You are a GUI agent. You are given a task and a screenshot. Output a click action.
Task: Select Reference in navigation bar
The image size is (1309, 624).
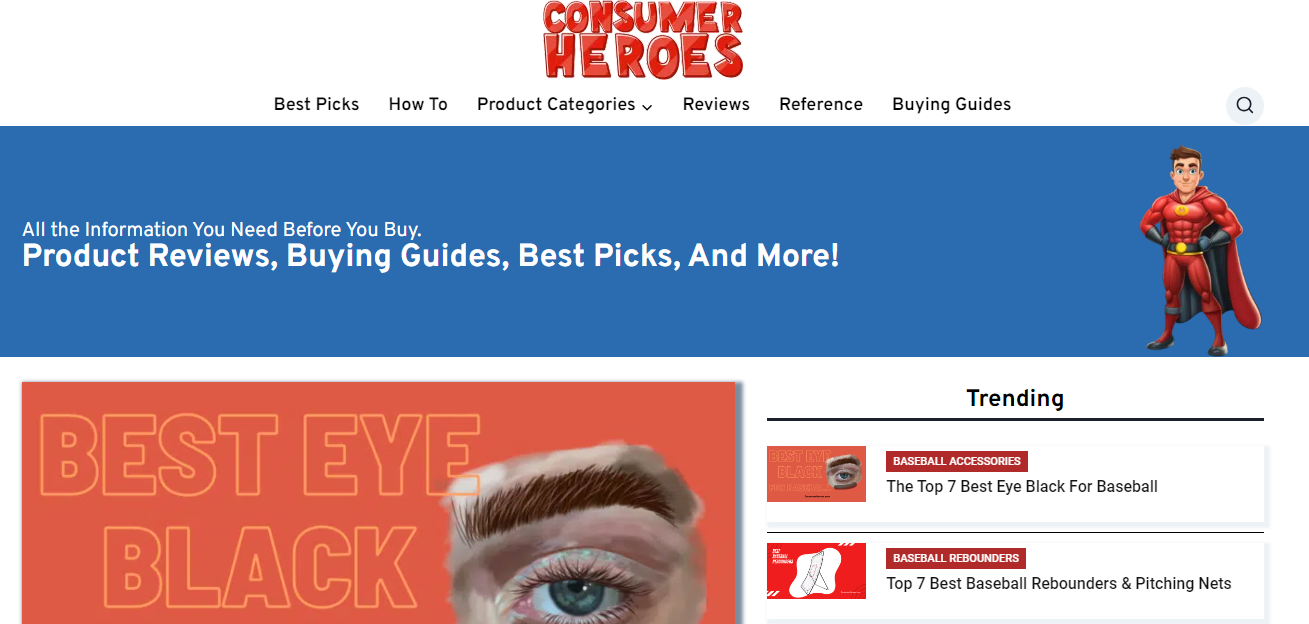821,104
